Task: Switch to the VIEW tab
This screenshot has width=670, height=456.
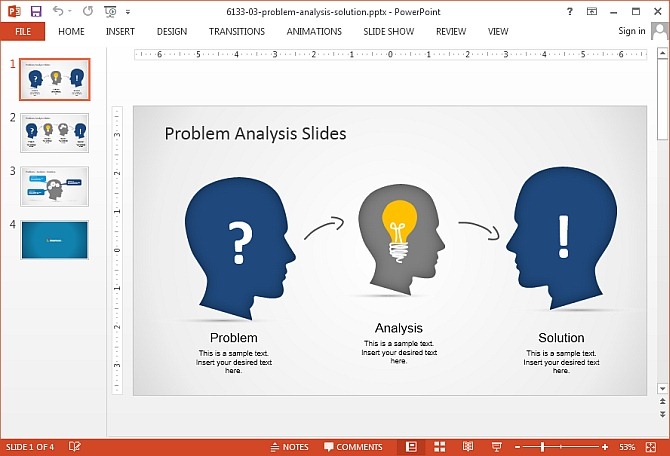Action: tap(498, 32)
